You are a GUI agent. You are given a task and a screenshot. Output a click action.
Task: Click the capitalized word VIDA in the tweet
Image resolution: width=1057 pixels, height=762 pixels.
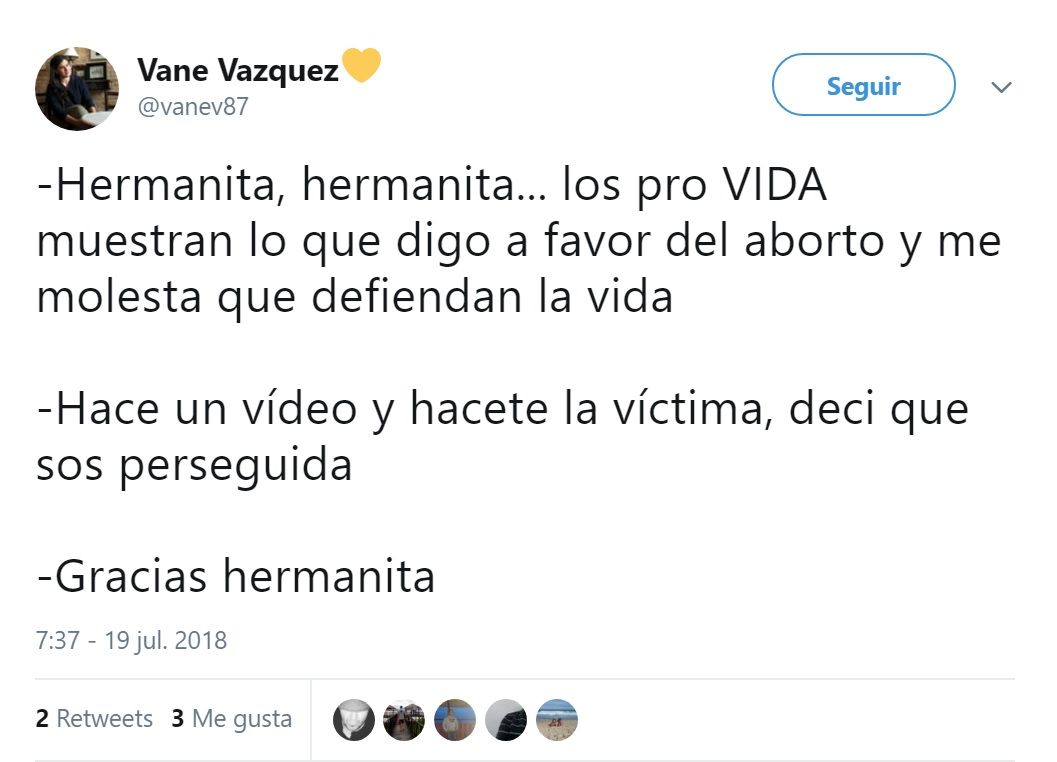775,184
